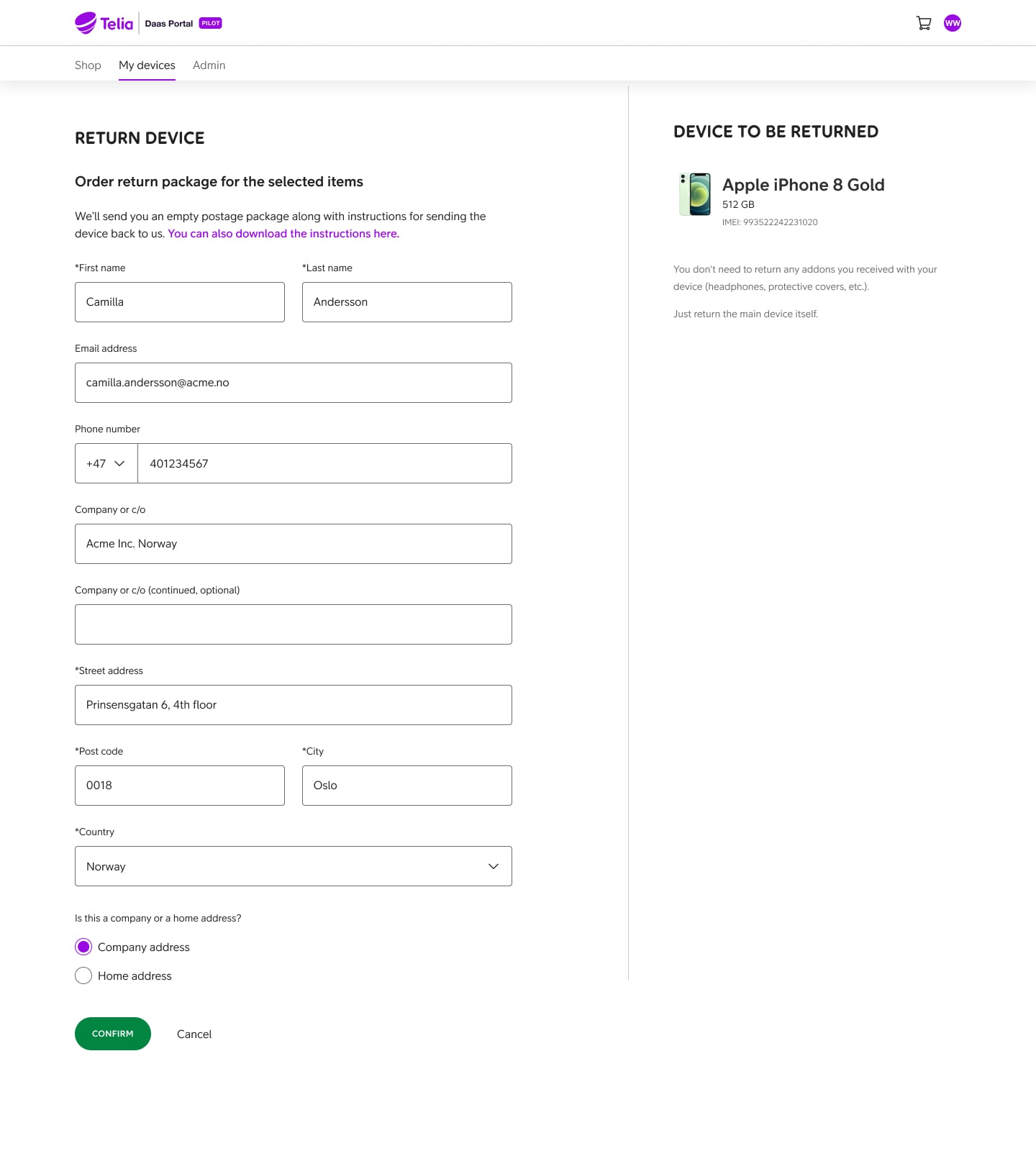Click the chevron in the Country field
Image resolution: width=1036 pixels, height=1151 pixels.
494,866
